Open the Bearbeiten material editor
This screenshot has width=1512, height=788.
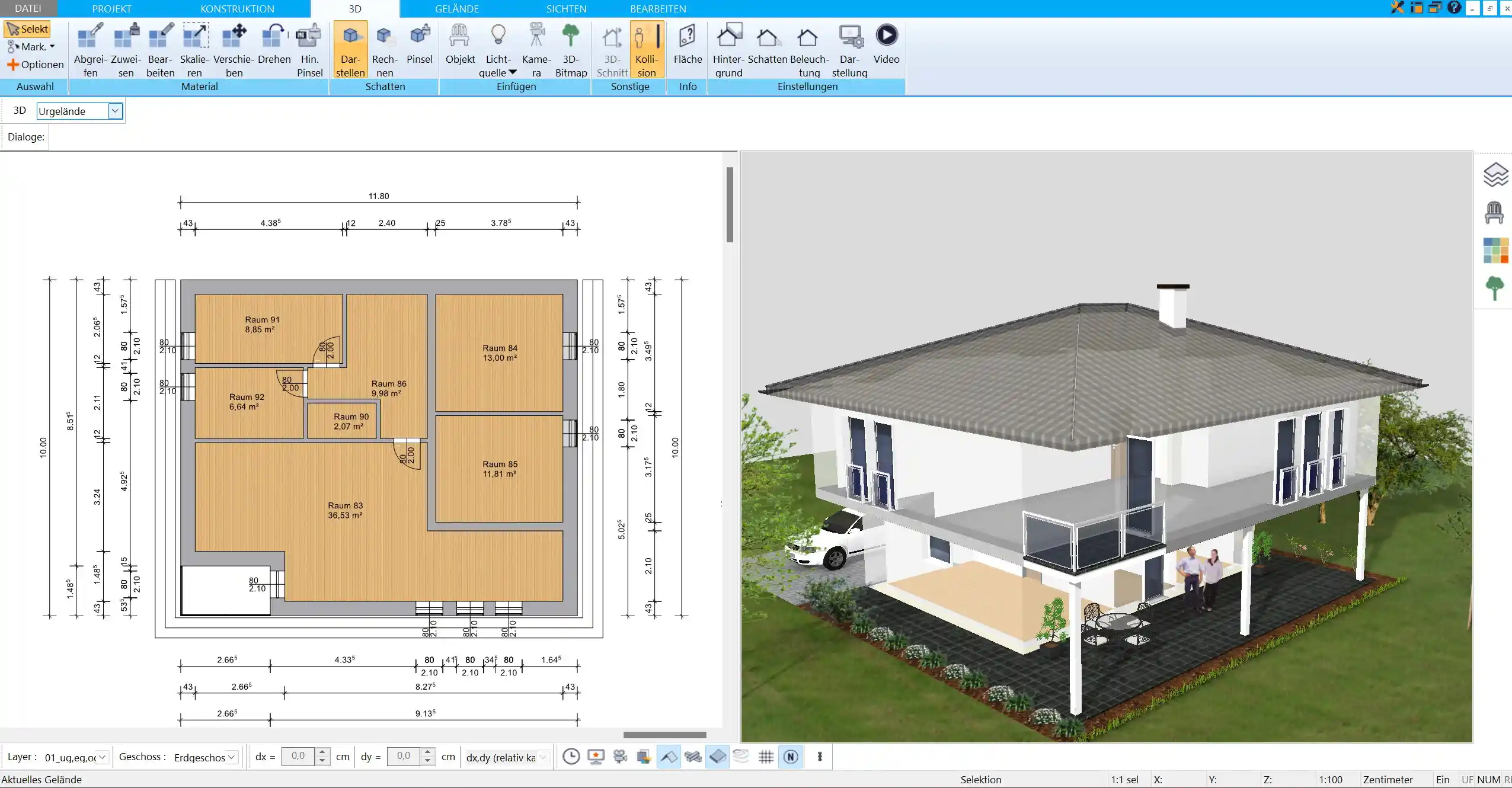point(161,50)
